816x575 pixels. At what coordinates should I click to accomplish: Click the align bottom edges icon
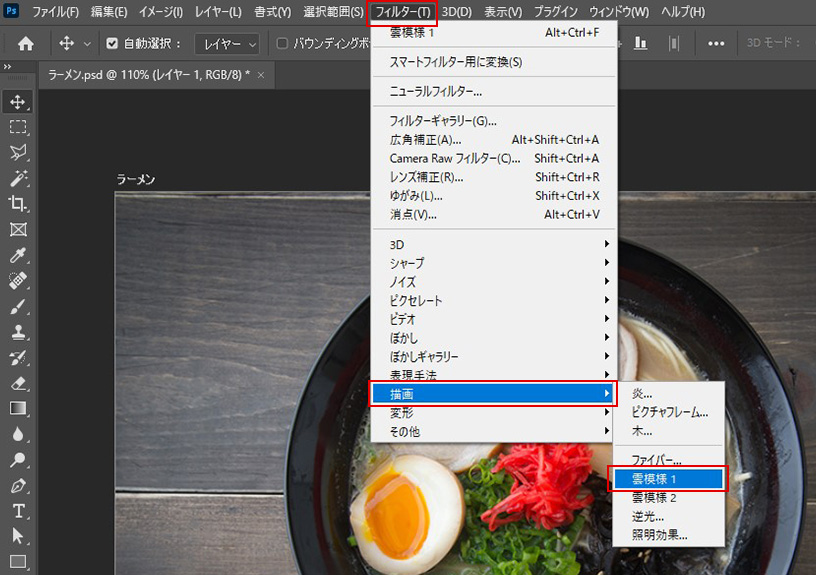pyautogui.click(x=641, y=44)
